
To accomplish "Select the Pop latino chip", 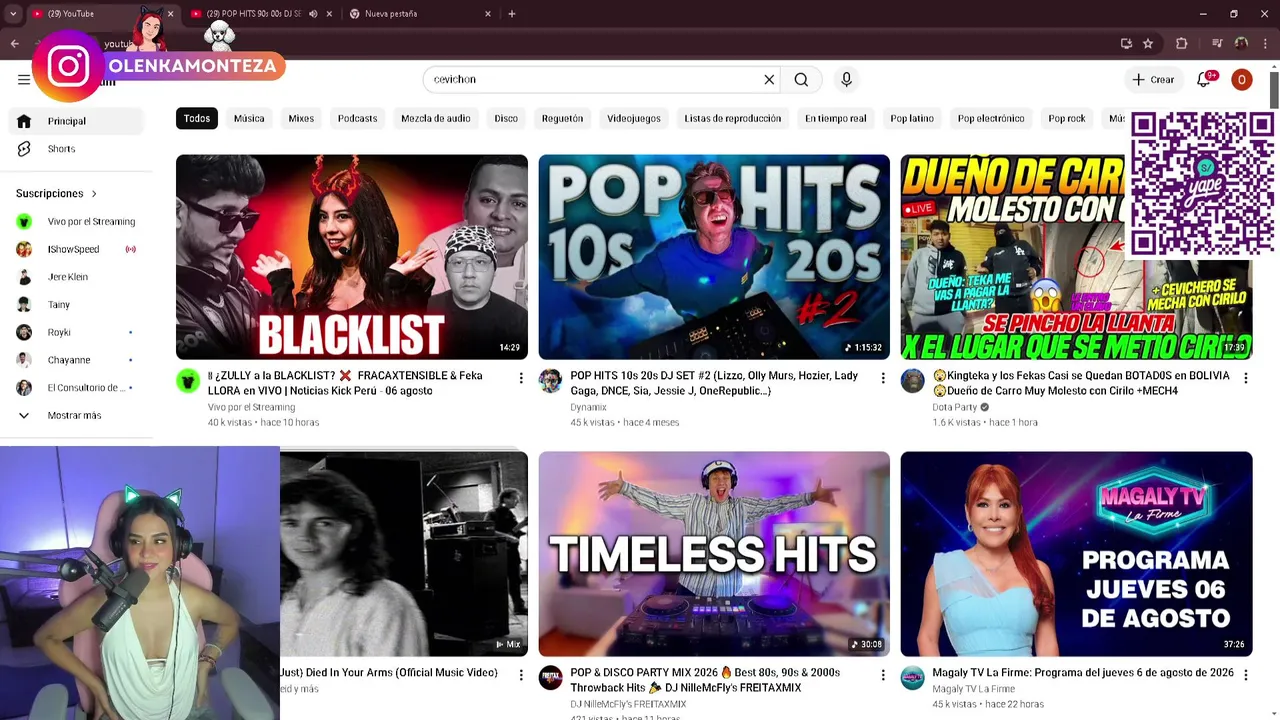I will point(912,118).
